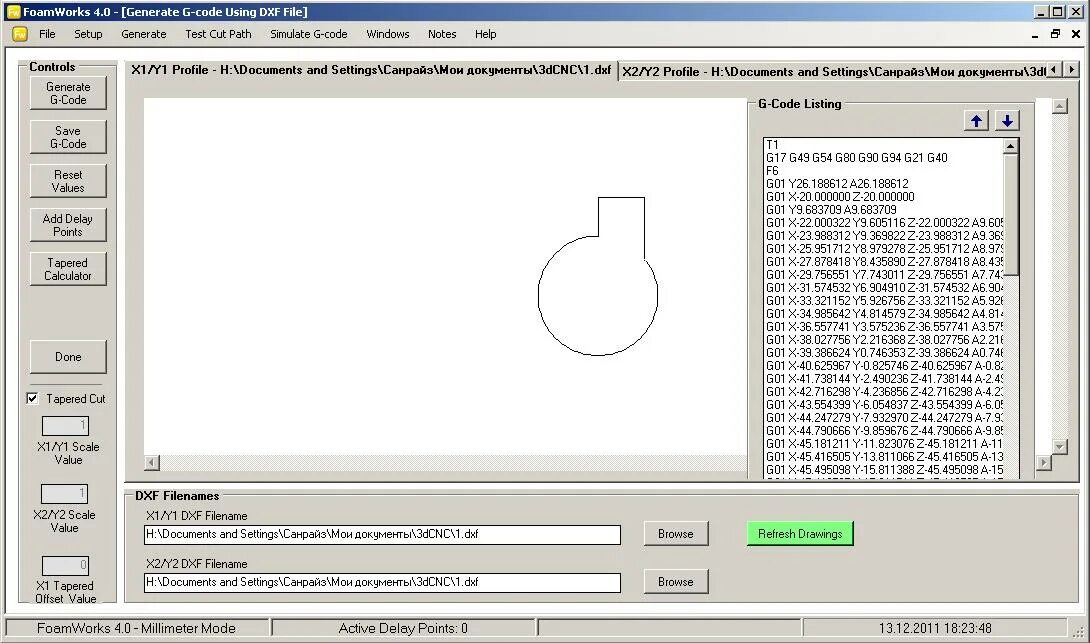Viewport: 1090px width, 643px height.
Task: Click the X1/Y1 Scale Value field
Action: [x=65, y=425]
